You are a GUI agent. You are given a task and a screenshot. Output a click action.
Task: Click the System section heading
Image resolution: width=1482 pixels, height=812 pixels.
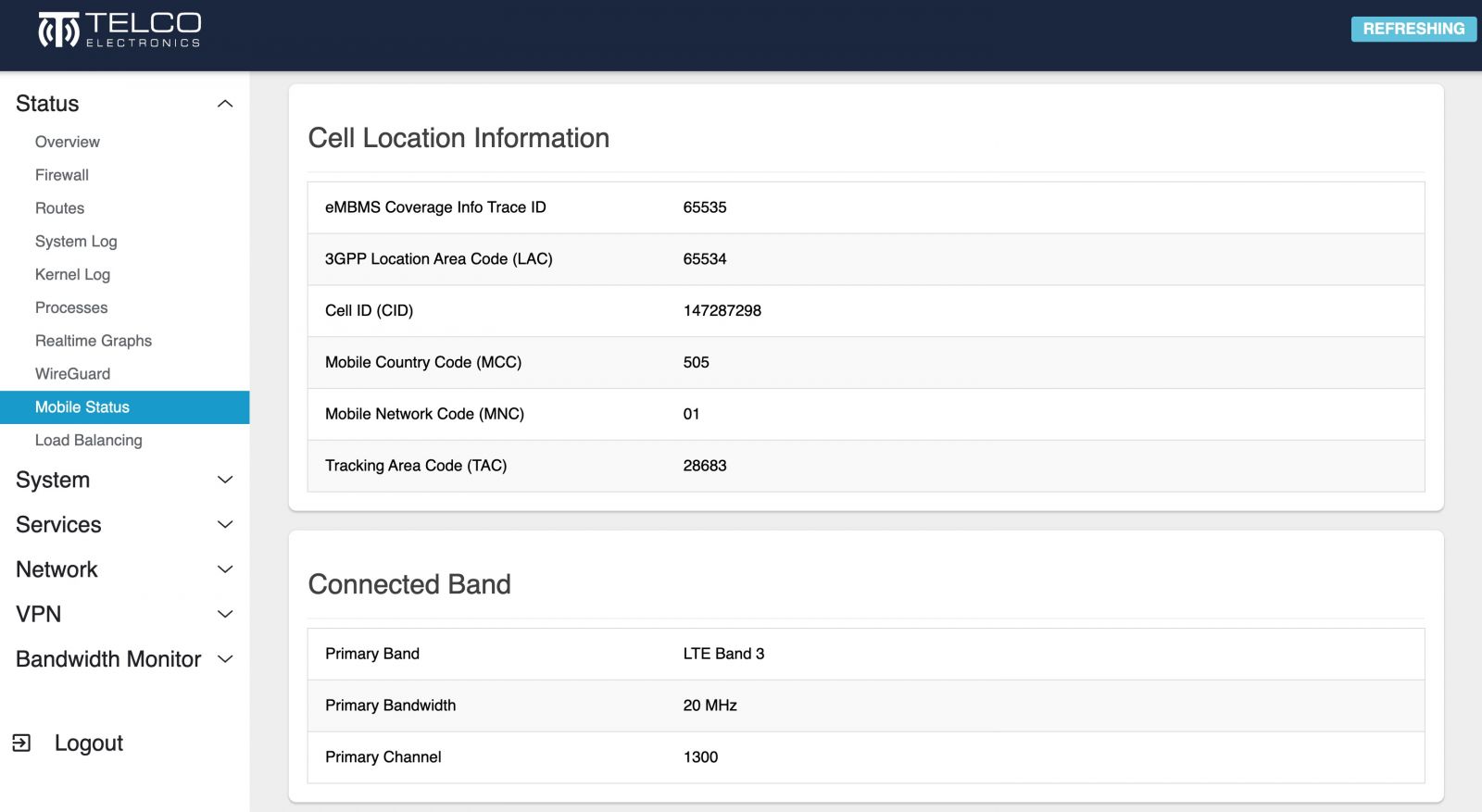tap(53, 481)
